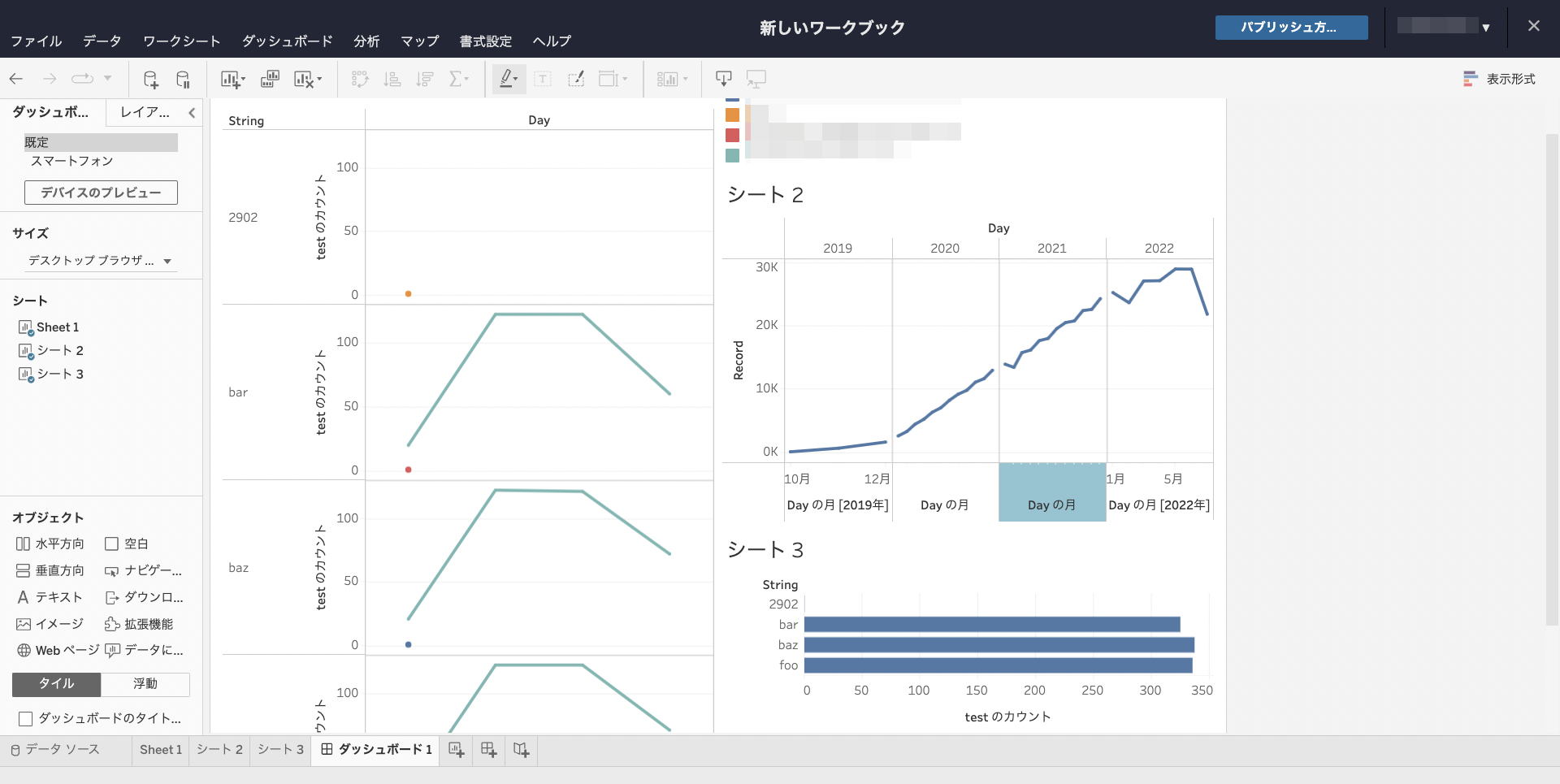Select the 垂直方向 vertical object
The image size is (1560, 784).
point(50,570)
